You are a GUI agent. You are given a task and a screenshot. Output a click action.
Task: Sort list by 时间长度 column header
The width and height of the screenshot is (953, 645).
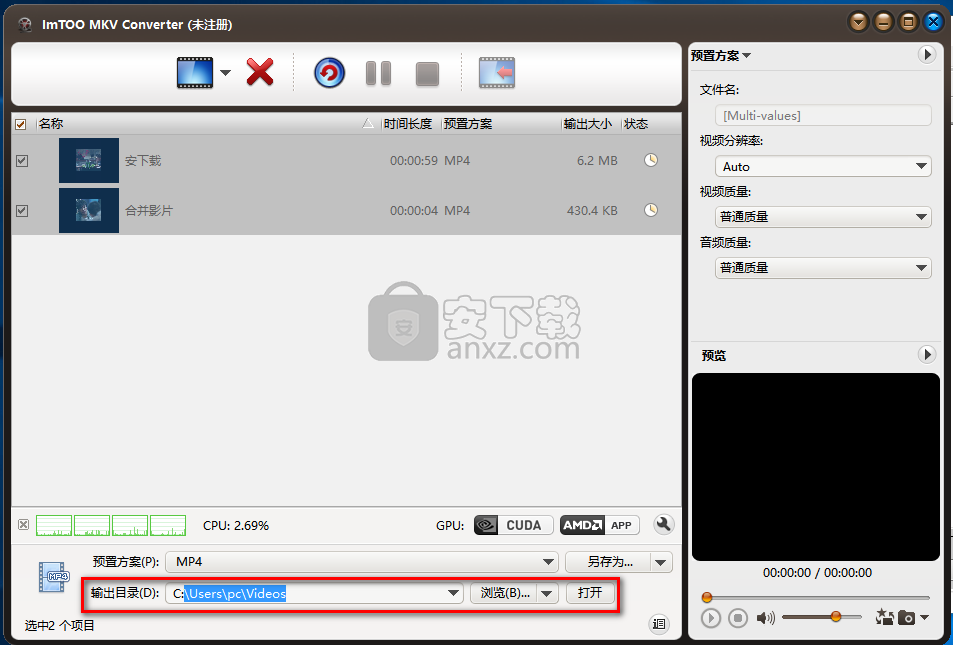point(408,124)
